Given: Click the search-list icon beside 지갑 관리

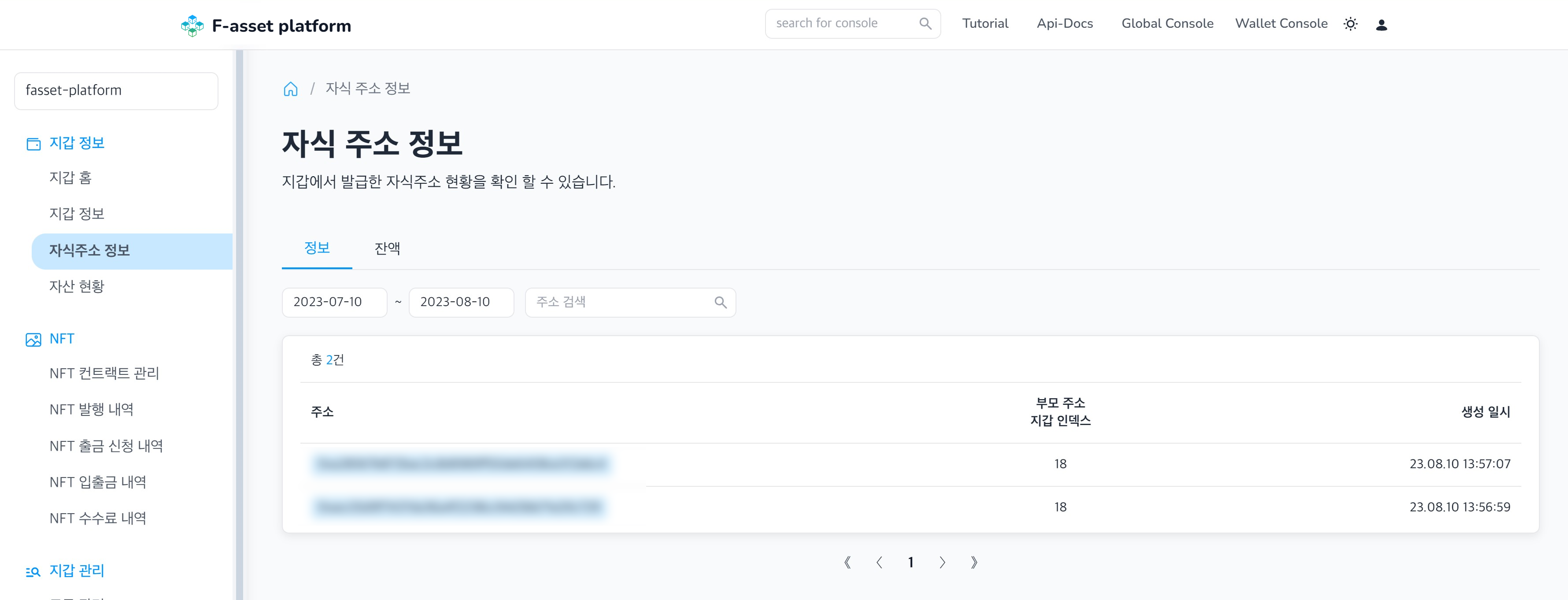Looking at the screenshot, I should (33, 571).
